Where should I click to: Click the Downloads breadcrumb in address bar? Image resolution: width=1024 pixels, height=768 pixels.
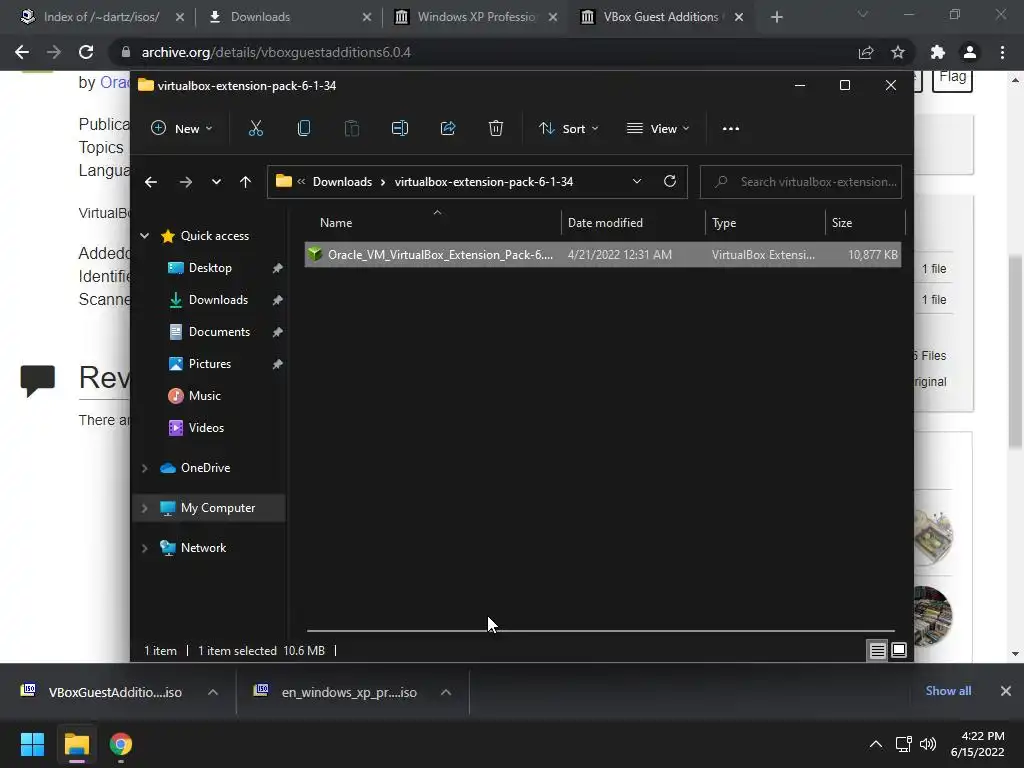pyautogui.click(x=342, y=182)
